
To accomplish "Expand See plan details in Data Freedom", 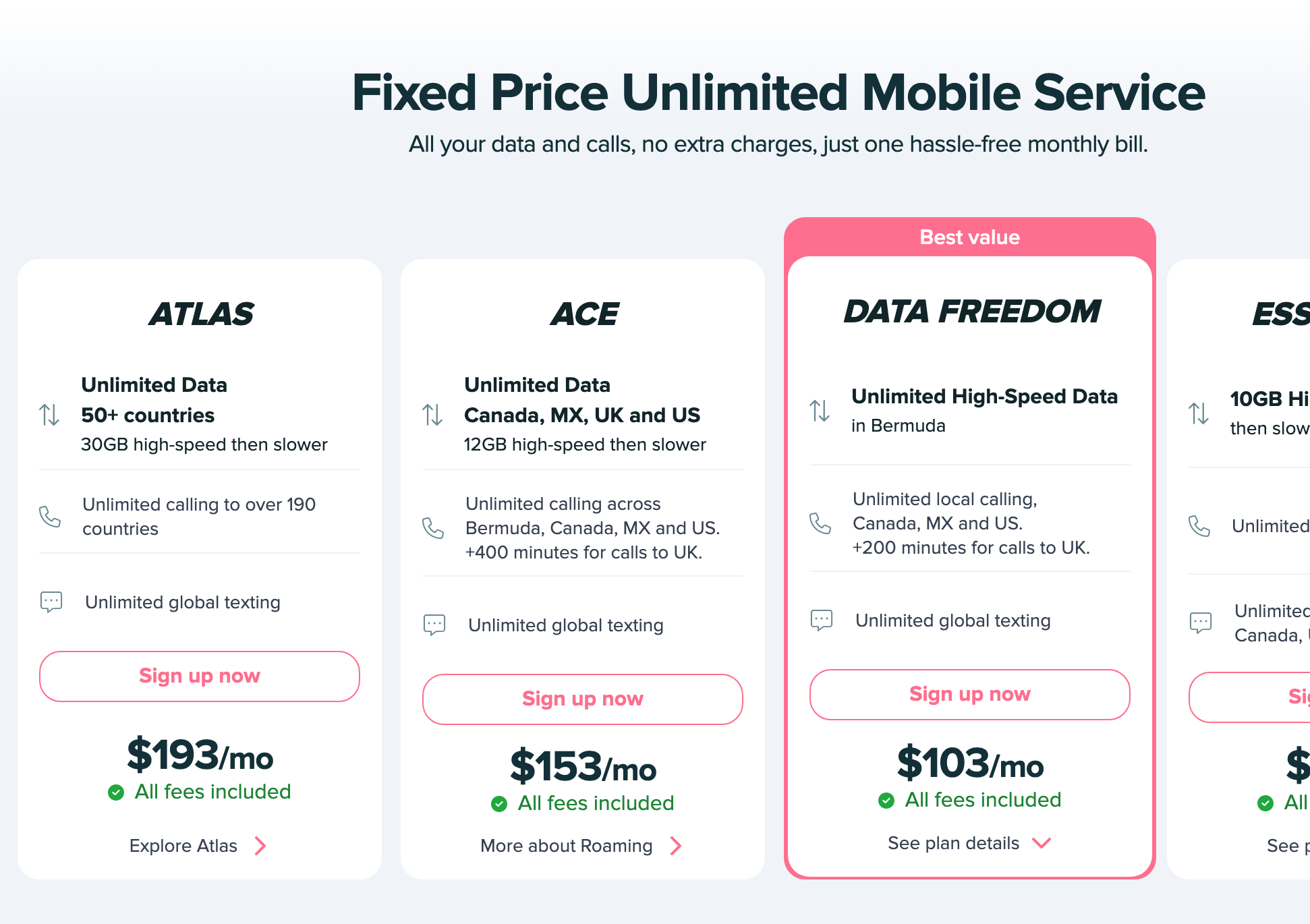I will 969,843.
